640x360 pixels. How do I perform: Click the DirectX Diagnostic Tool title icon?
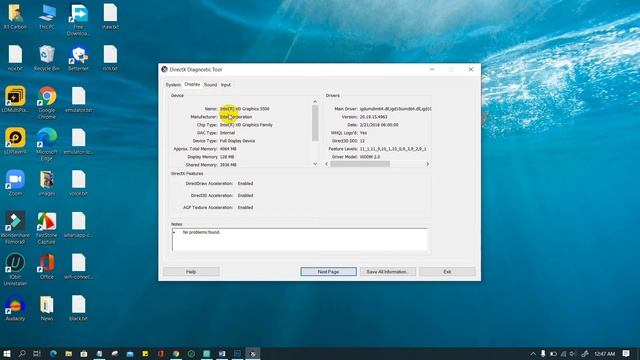pos(164,69)
